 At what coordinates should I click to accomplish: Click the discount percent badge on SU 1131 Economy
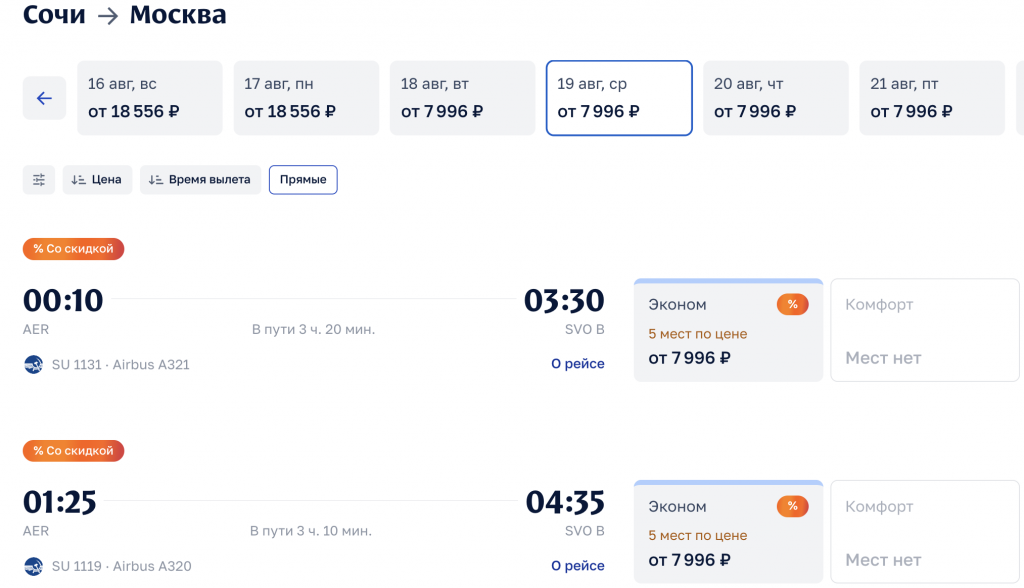pos(792,305)
